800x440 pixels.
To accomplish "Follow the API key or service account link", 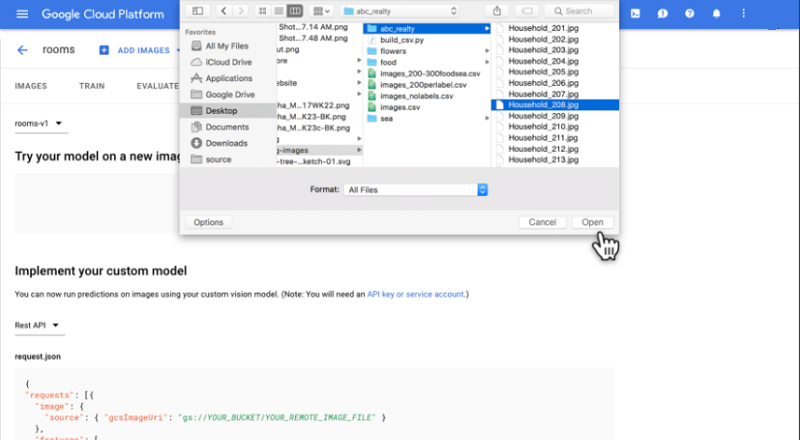I will click(x=416, y=295).
